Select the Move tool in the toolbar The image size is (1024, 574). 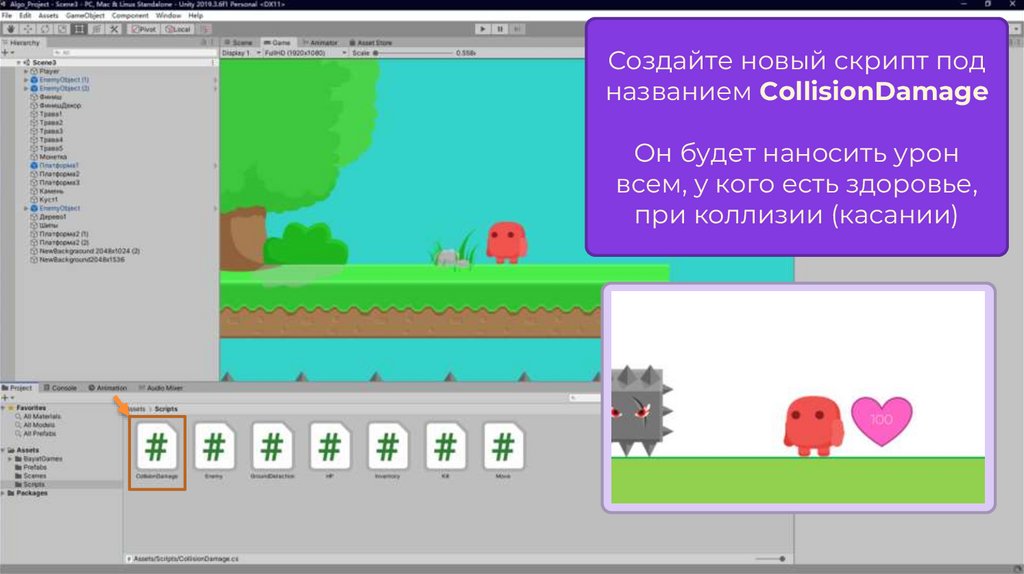click(x=28, y=29)
